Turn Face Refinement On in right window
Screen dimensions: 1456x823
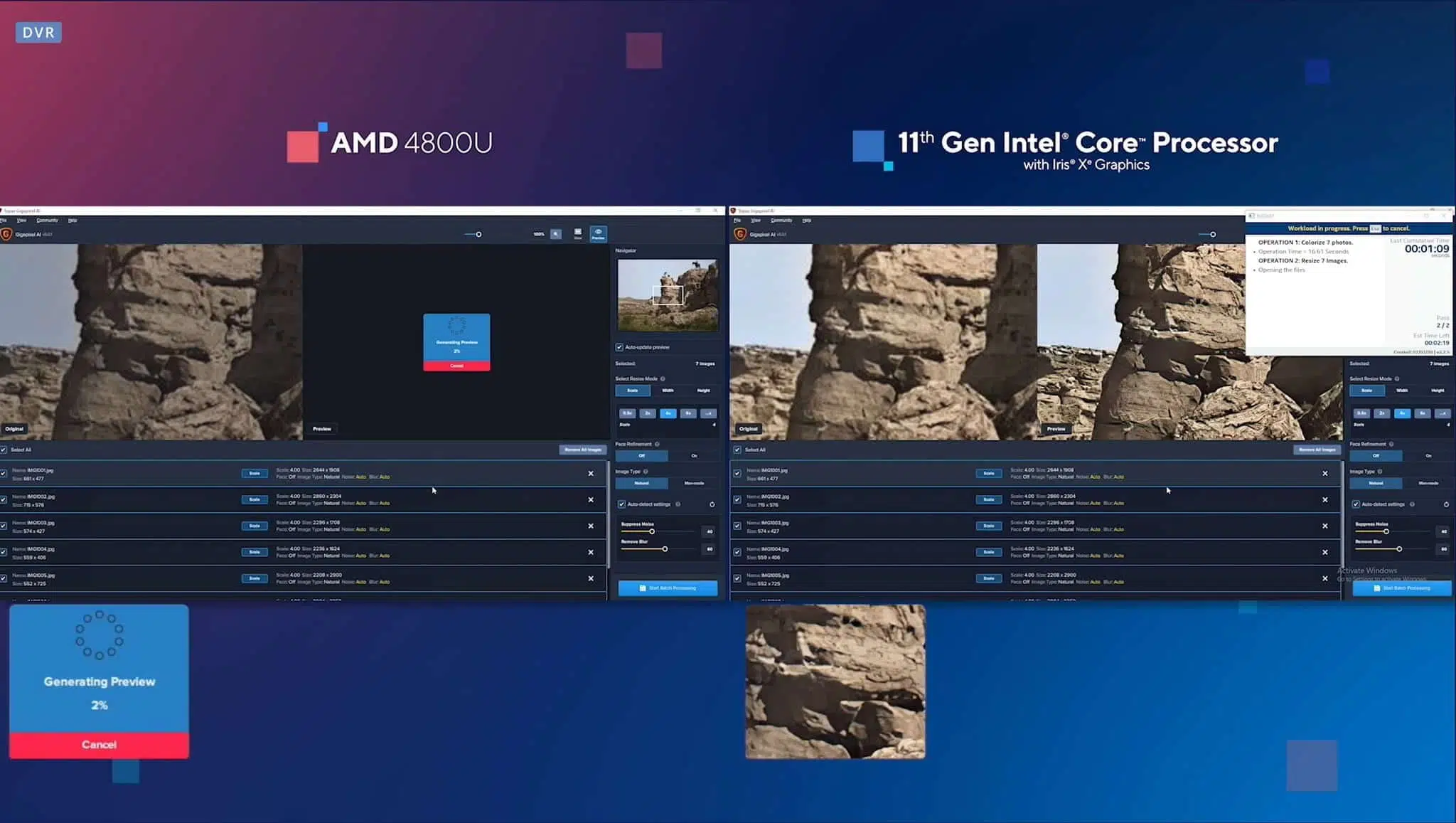[1428, 456]
